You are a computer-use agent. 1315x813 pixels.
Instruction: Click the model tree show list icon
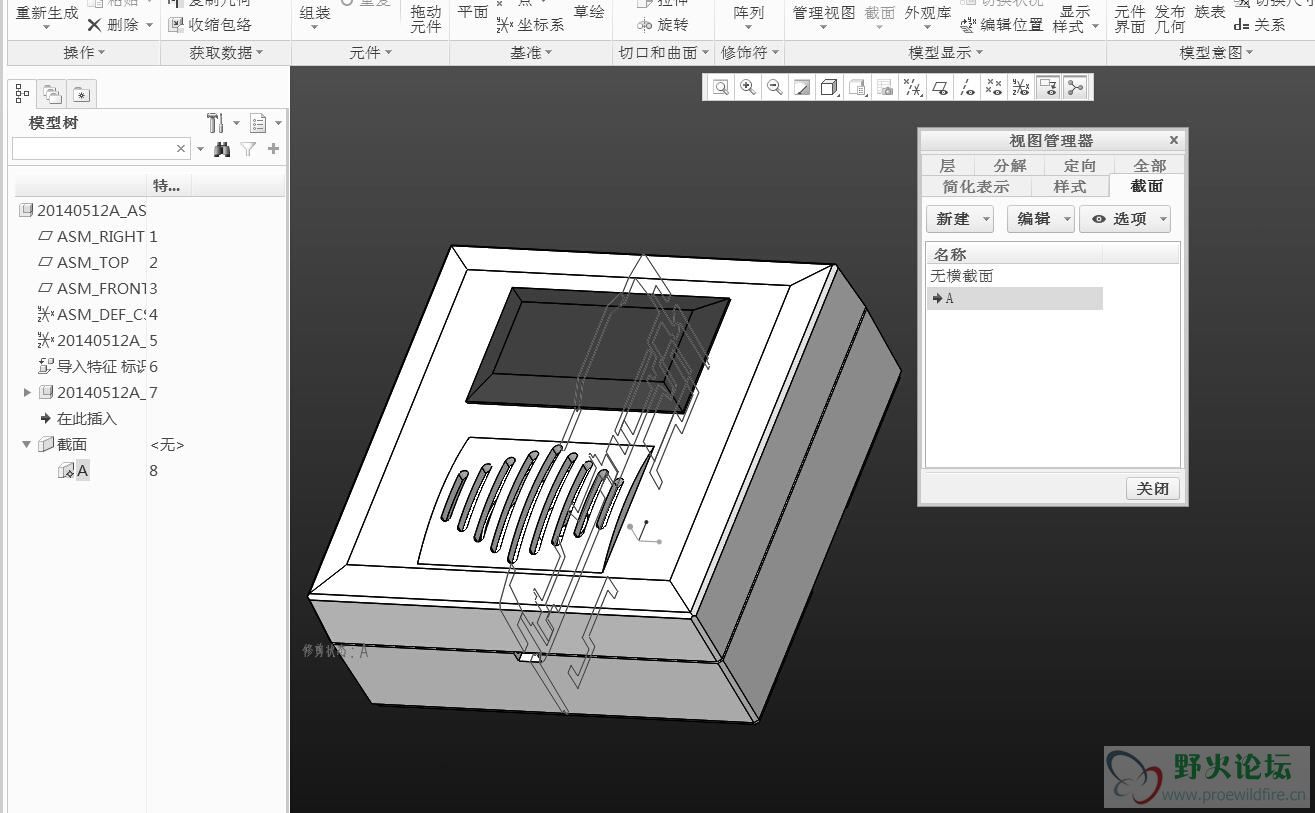pos(258,123)
